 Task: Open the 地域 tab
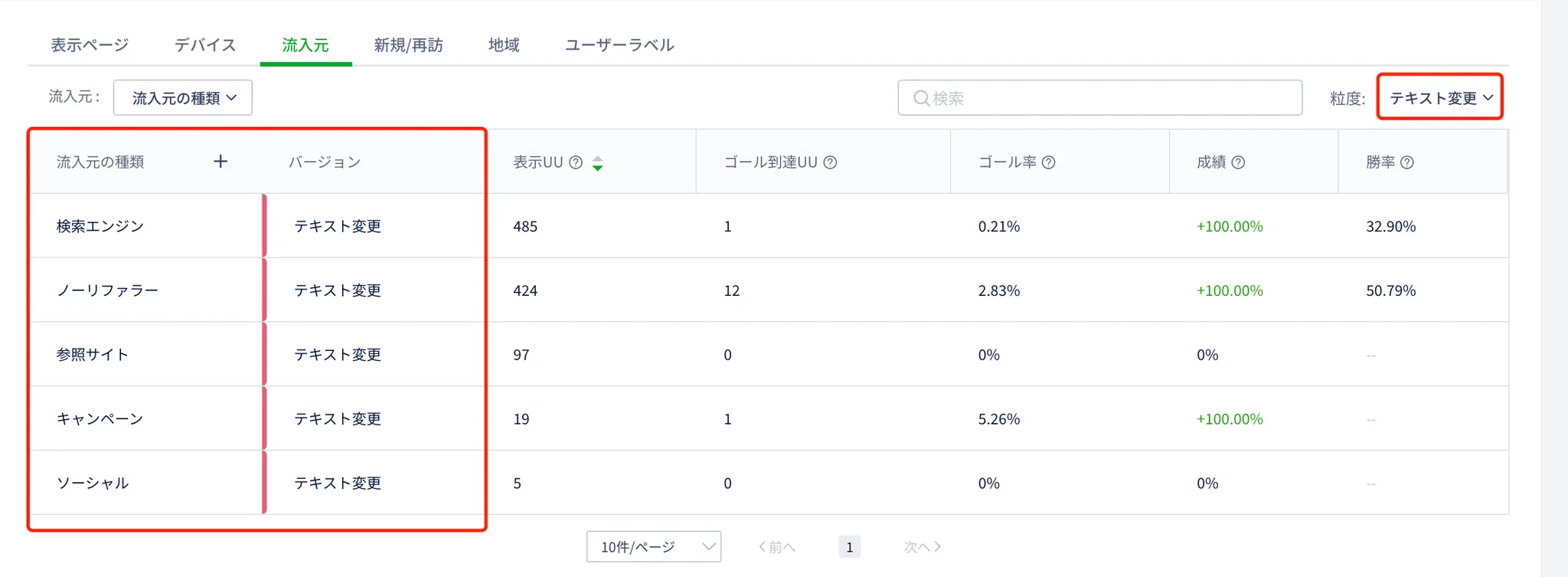(x=504, y=45)
